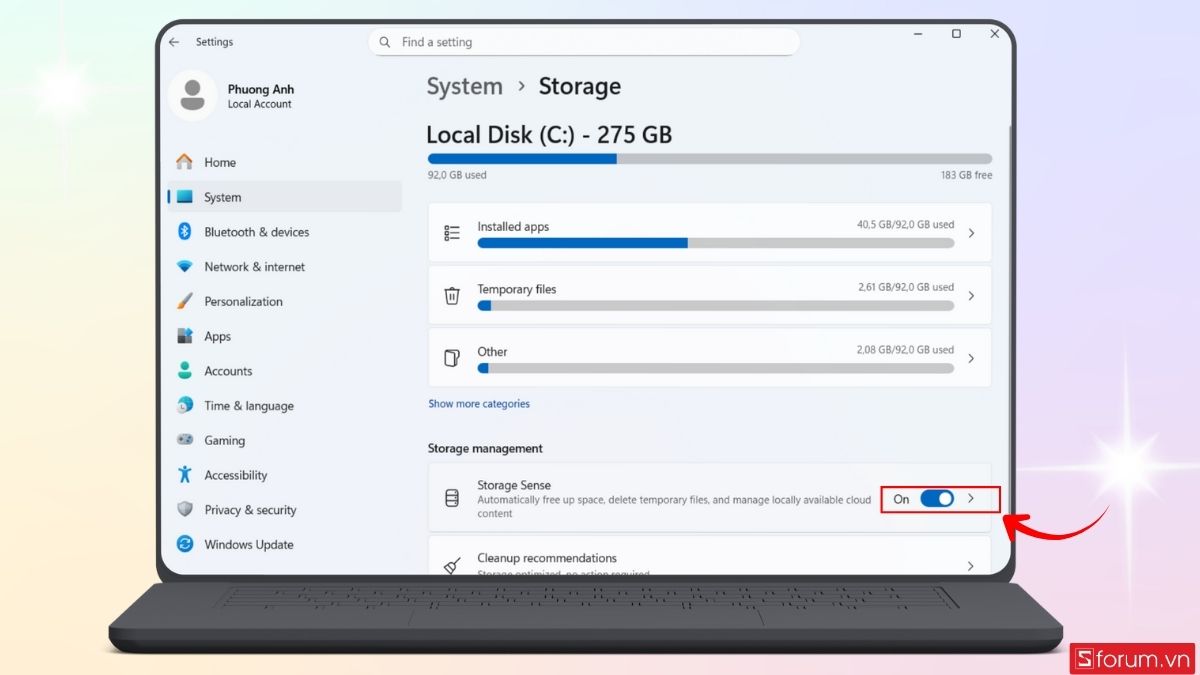1200x675 pixels.
Task: Open Storage Sense settings chevron
Action: [971, 498]
